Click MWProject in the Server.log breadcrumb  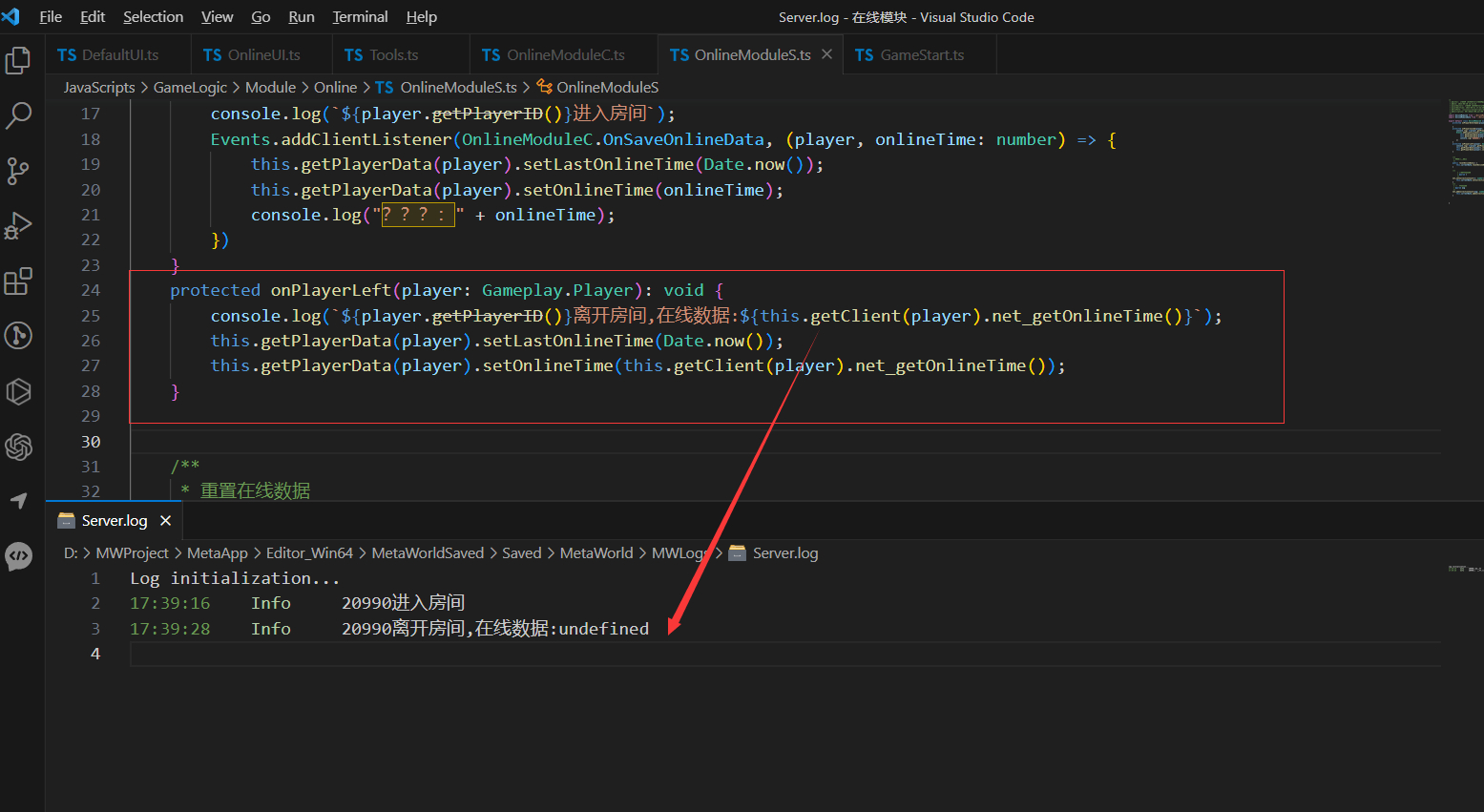[x=132, y=552]
